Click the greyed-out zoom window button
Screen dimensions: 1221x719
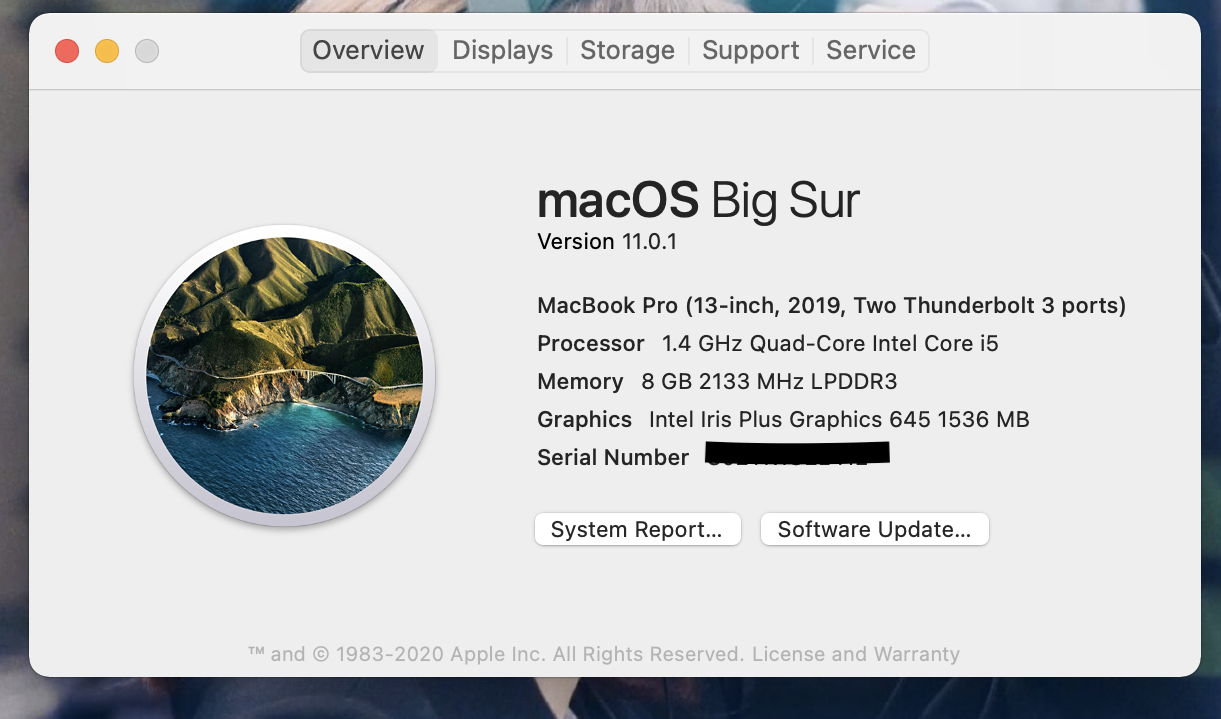[x=147, y=51]
